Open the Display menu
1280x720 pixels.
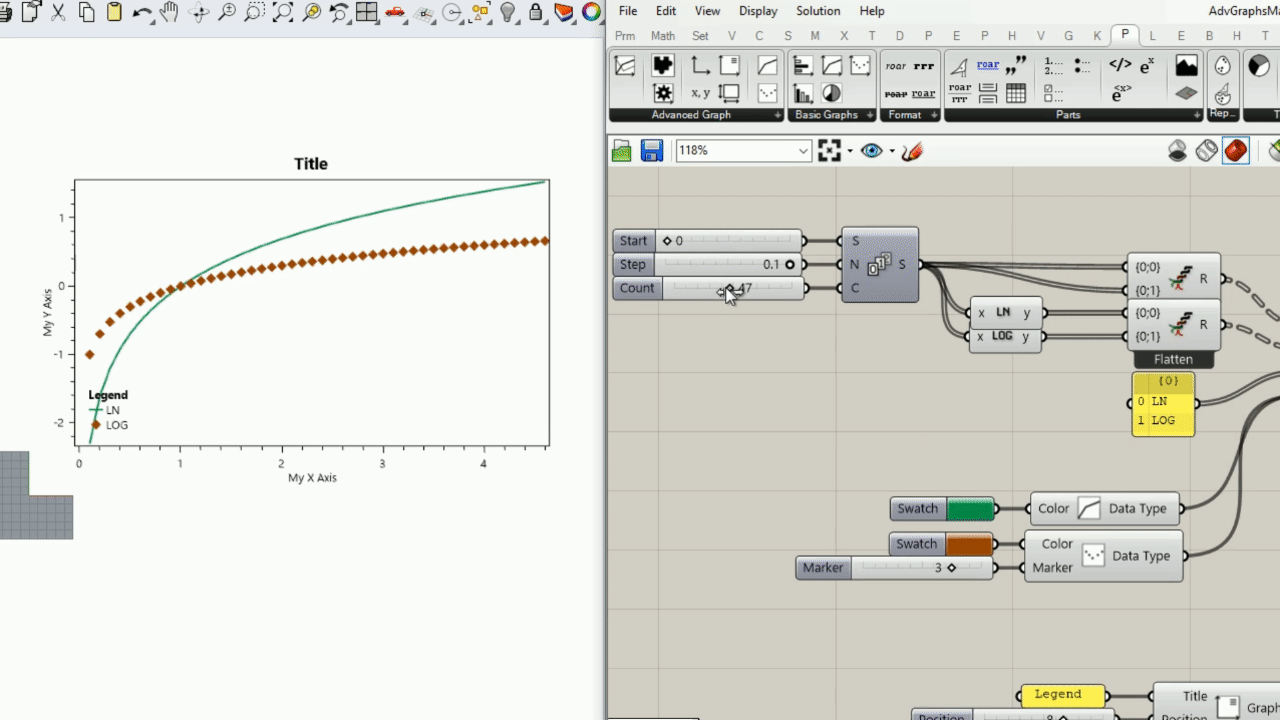click(758, 11)
